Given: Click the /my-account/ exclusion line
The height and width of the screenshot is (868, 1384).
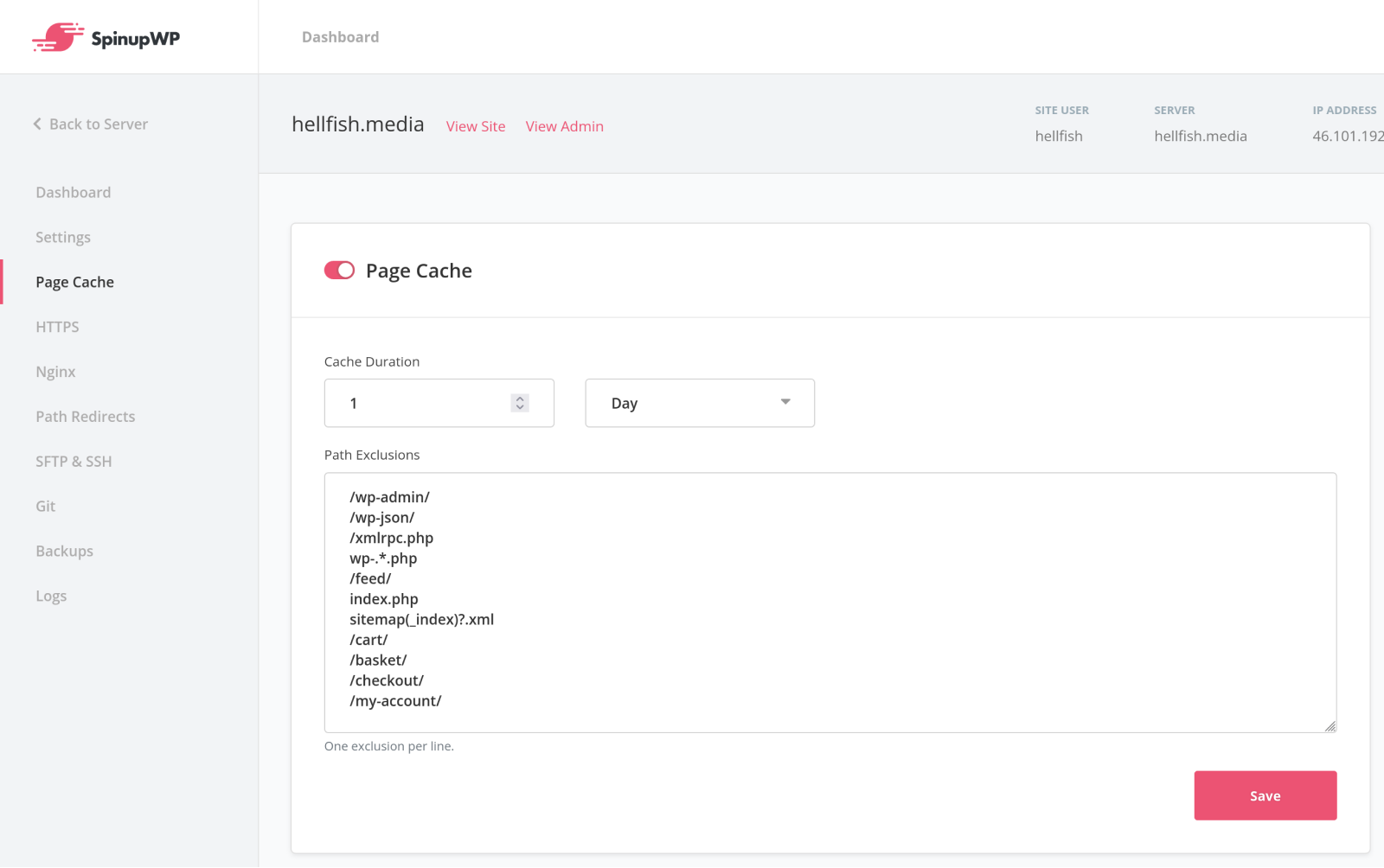Looking at the screenshot, I should 395,701.
